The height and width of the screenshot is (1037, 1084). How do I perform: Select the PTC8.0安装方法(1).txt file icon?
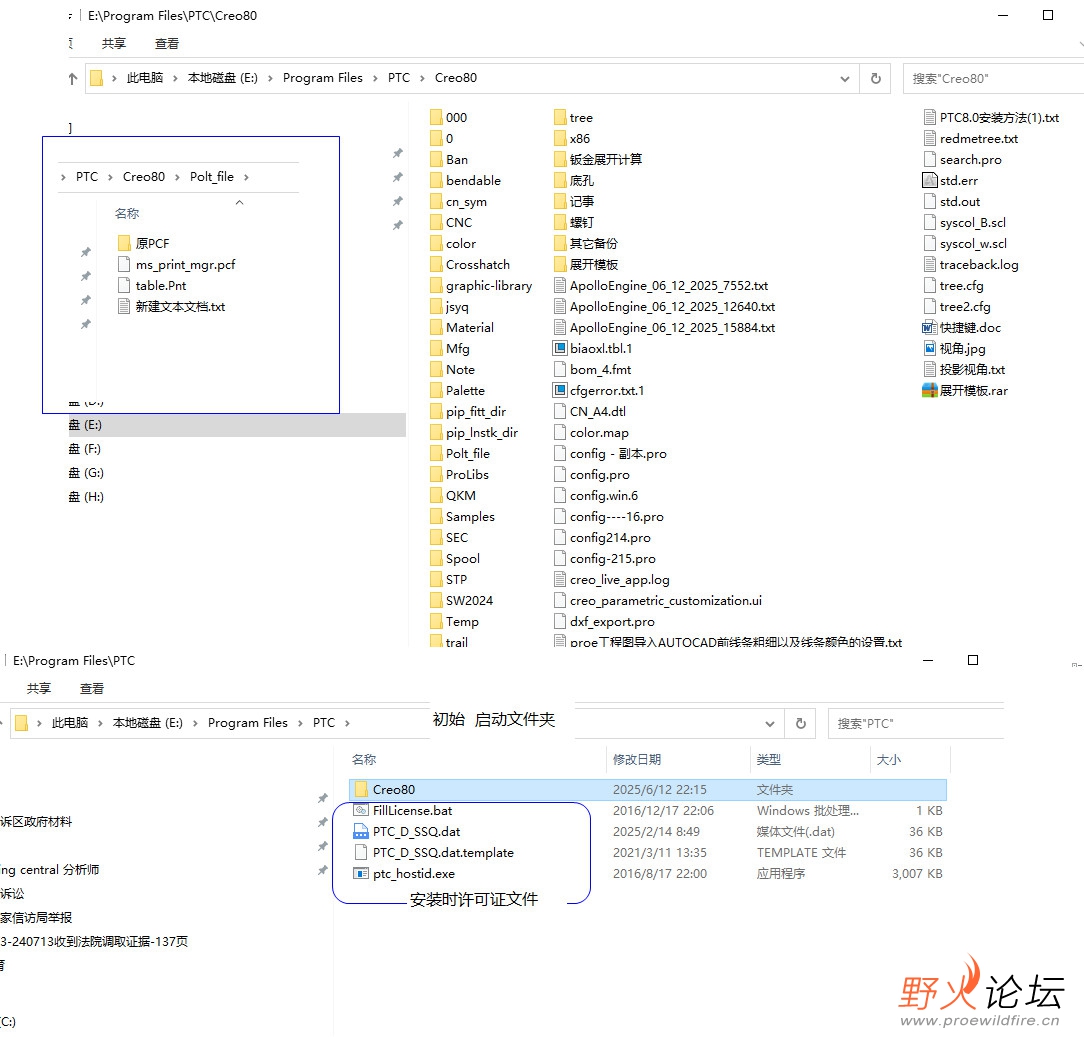point(930,118)
